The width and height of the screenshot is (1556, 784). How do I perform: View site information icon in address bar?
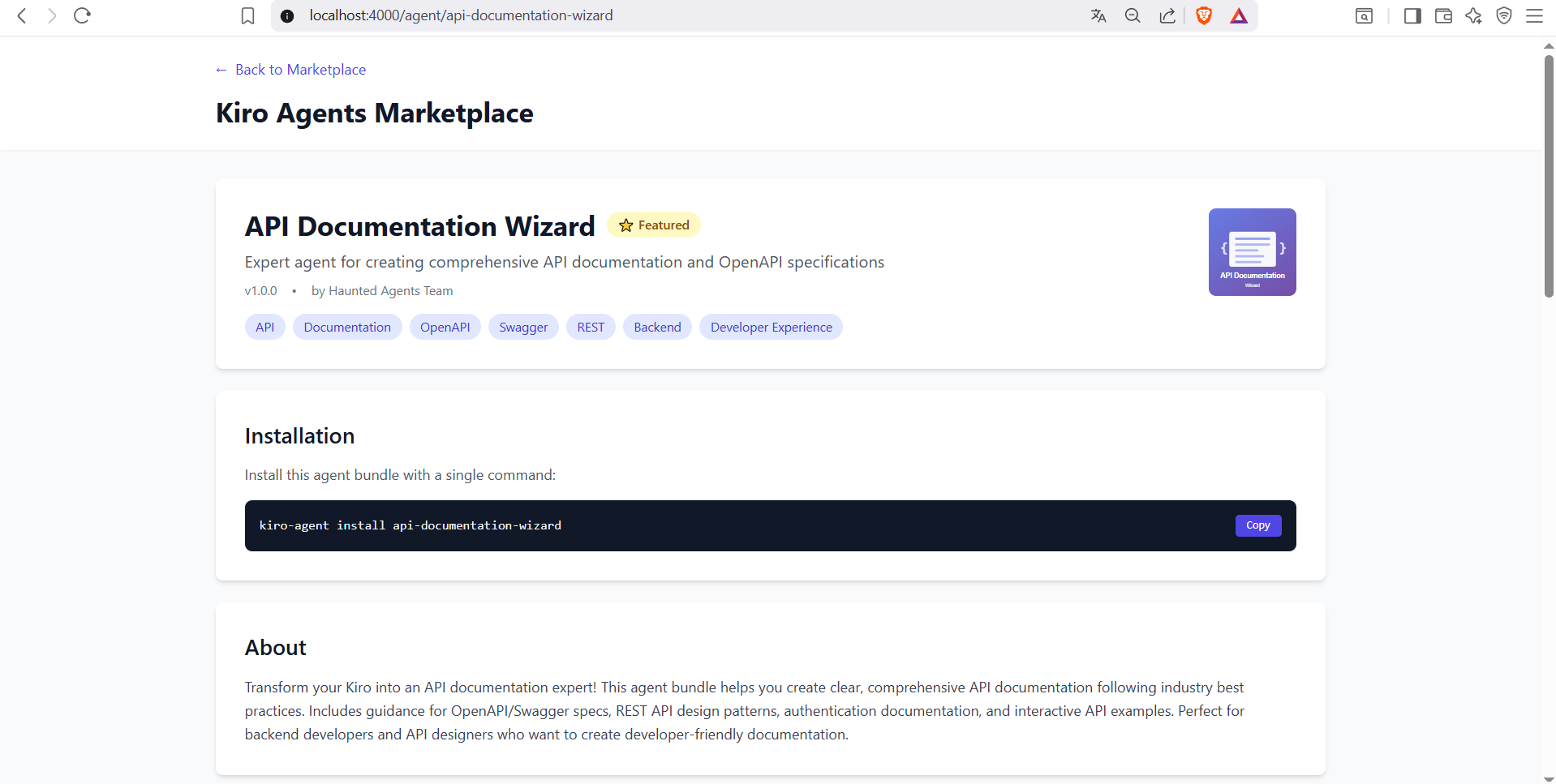tap(287, 15)
